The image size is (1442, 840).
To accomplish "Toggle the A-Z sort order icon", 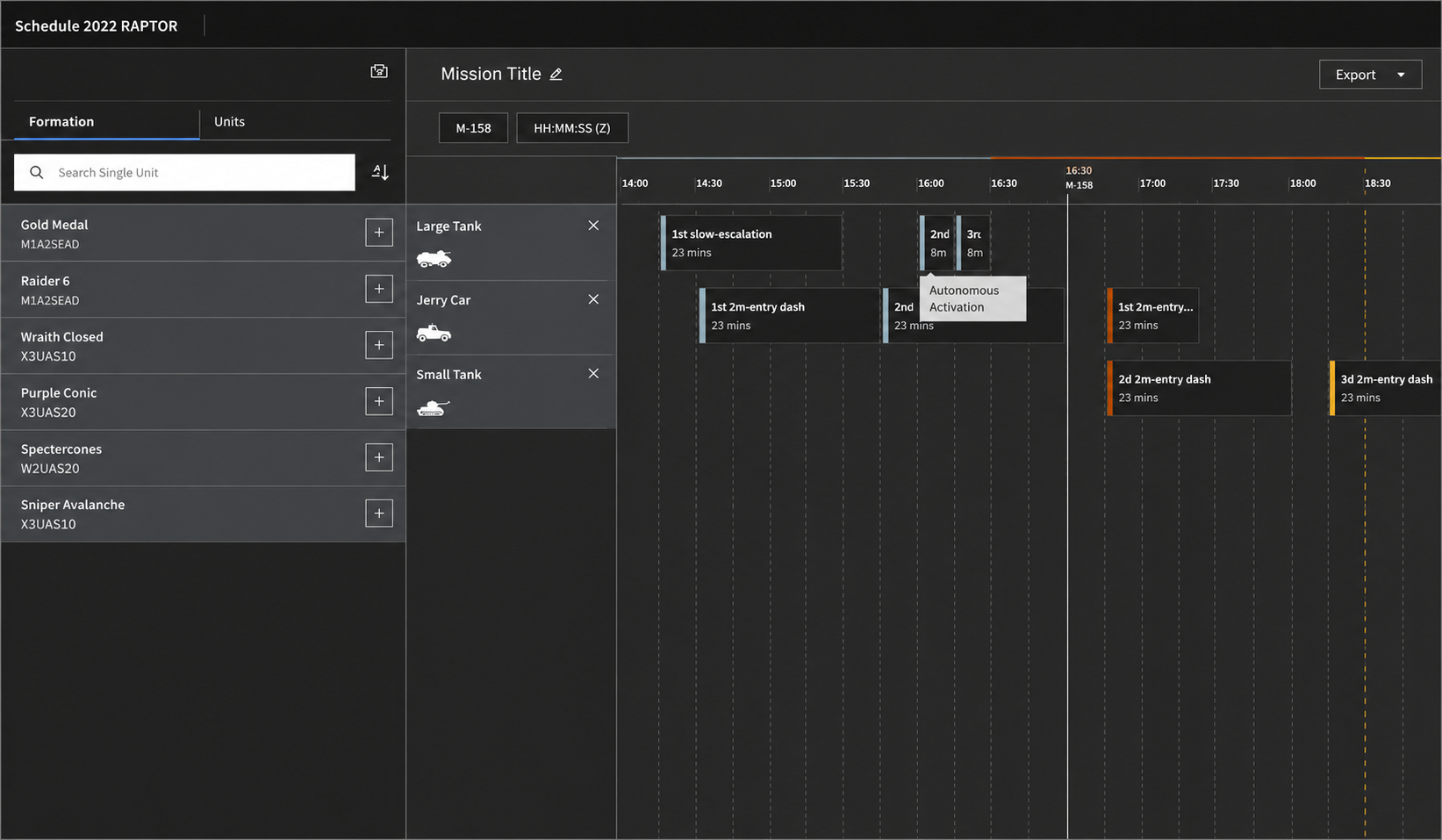I will [x=380, y=172].
